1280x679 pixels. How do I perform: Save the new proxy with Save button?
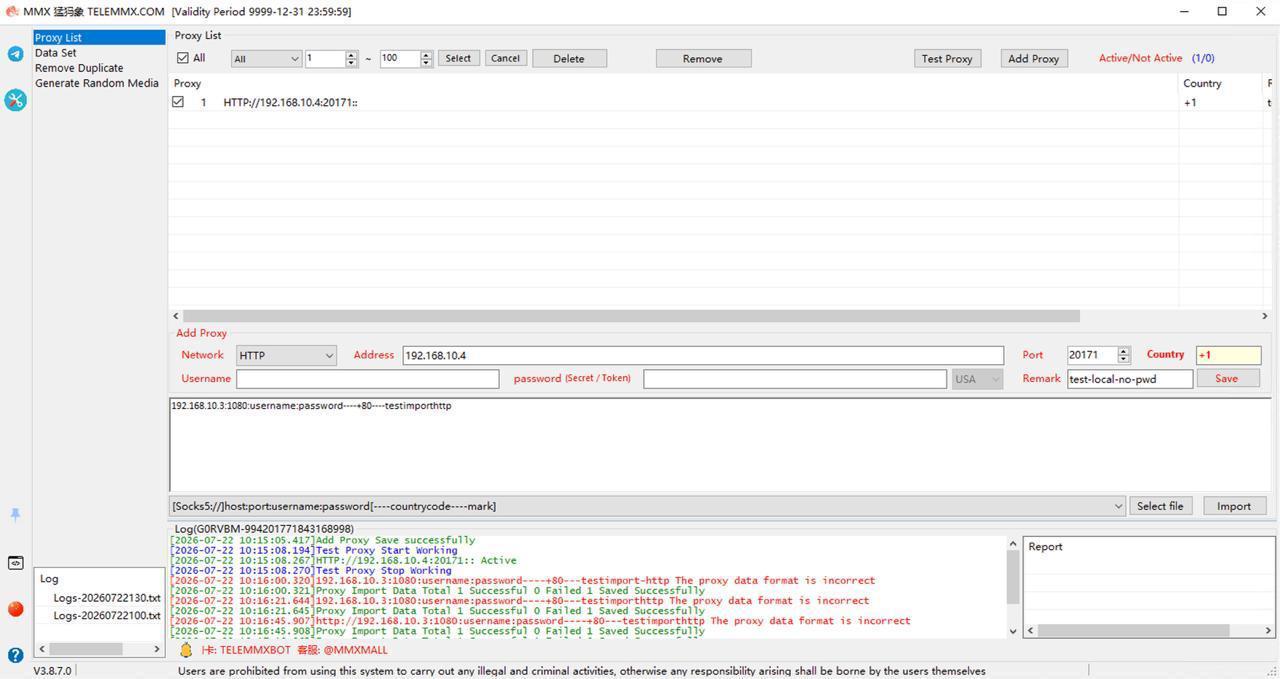(x=1227, y=379)
